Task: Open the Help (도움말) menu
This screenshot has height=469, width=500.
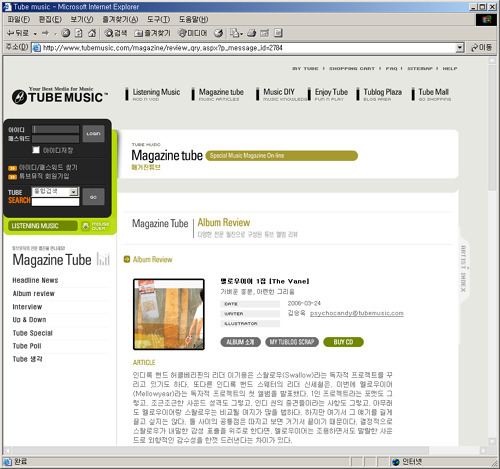Action: [193, 20]
